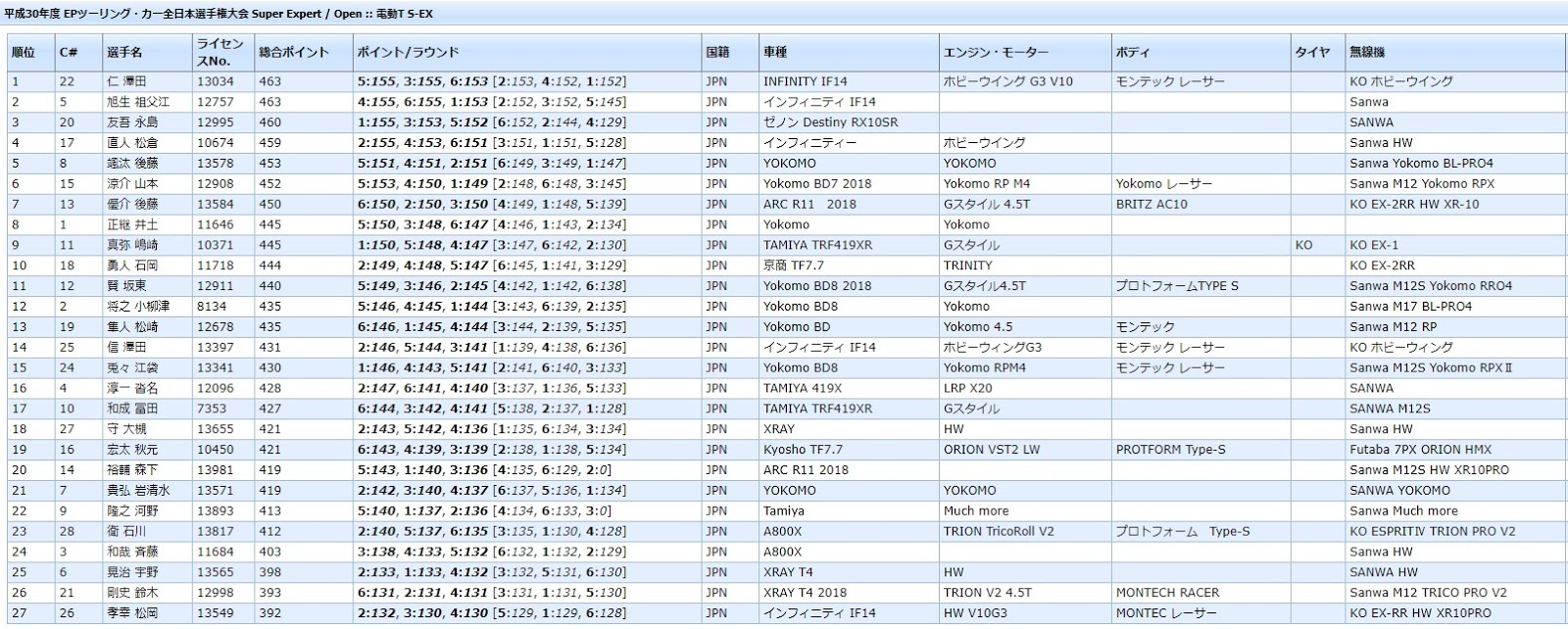The width and height of the screenshot is (1568, 629).
Task: Click the ライセンスNo. column header
Action: (222, 53)
